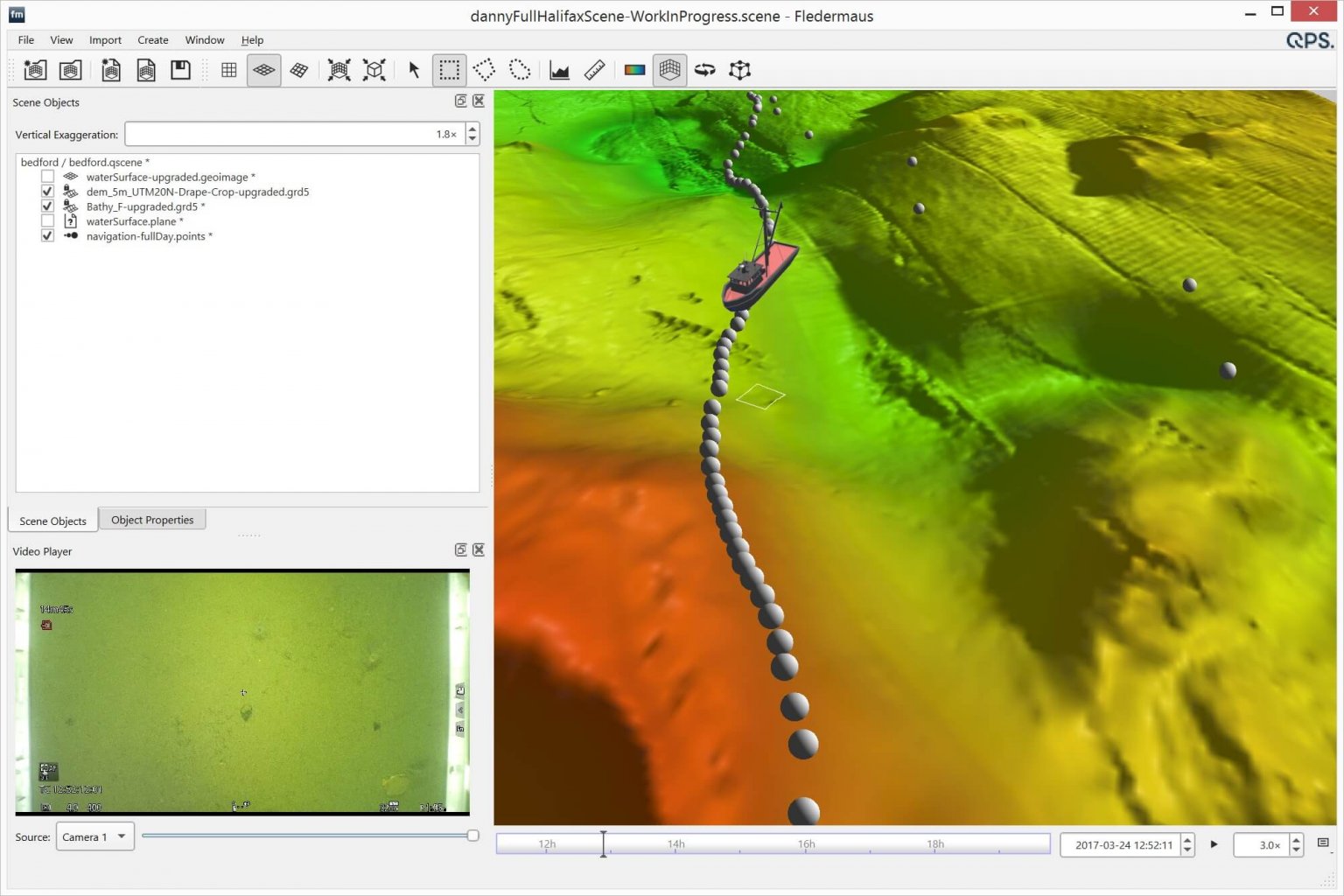This screenshot has width=1344, height=896.
Task: Click the color map gradient icon
Action: (634, 70)
